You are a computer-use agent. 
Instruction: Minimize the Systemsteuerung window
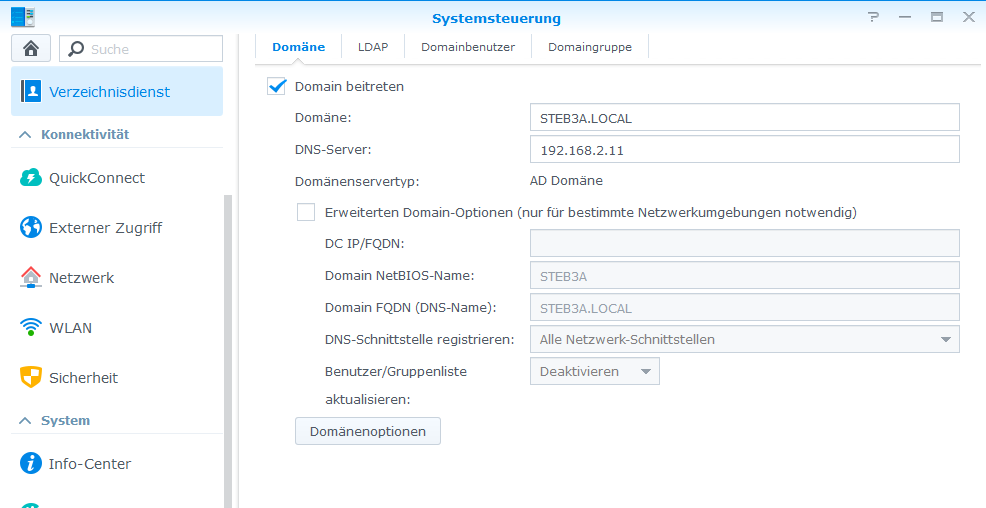(905, 18)
